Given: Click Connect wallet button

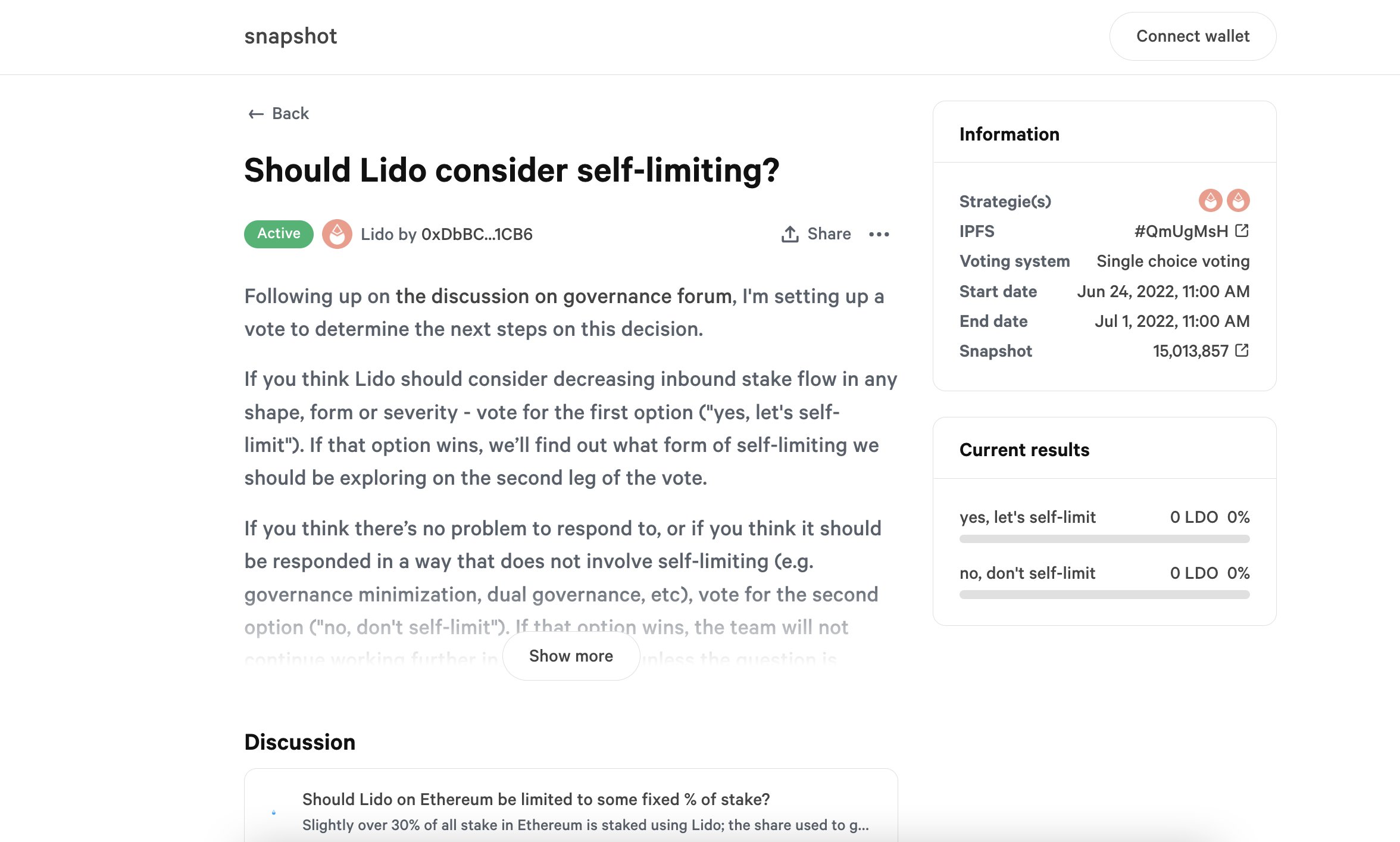Looking at the screenshot, I should pyautogui.click(x=1193, y=36).
